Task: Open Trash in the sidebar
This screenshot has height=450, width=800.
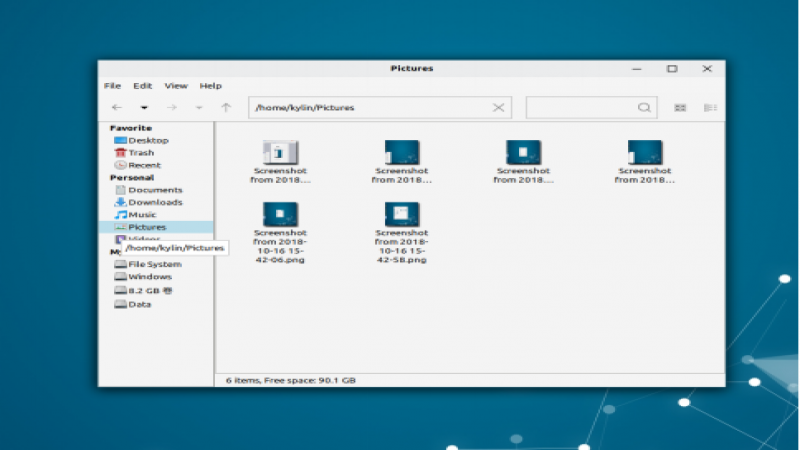Action: pyautogui.click(x=141, y=153)
